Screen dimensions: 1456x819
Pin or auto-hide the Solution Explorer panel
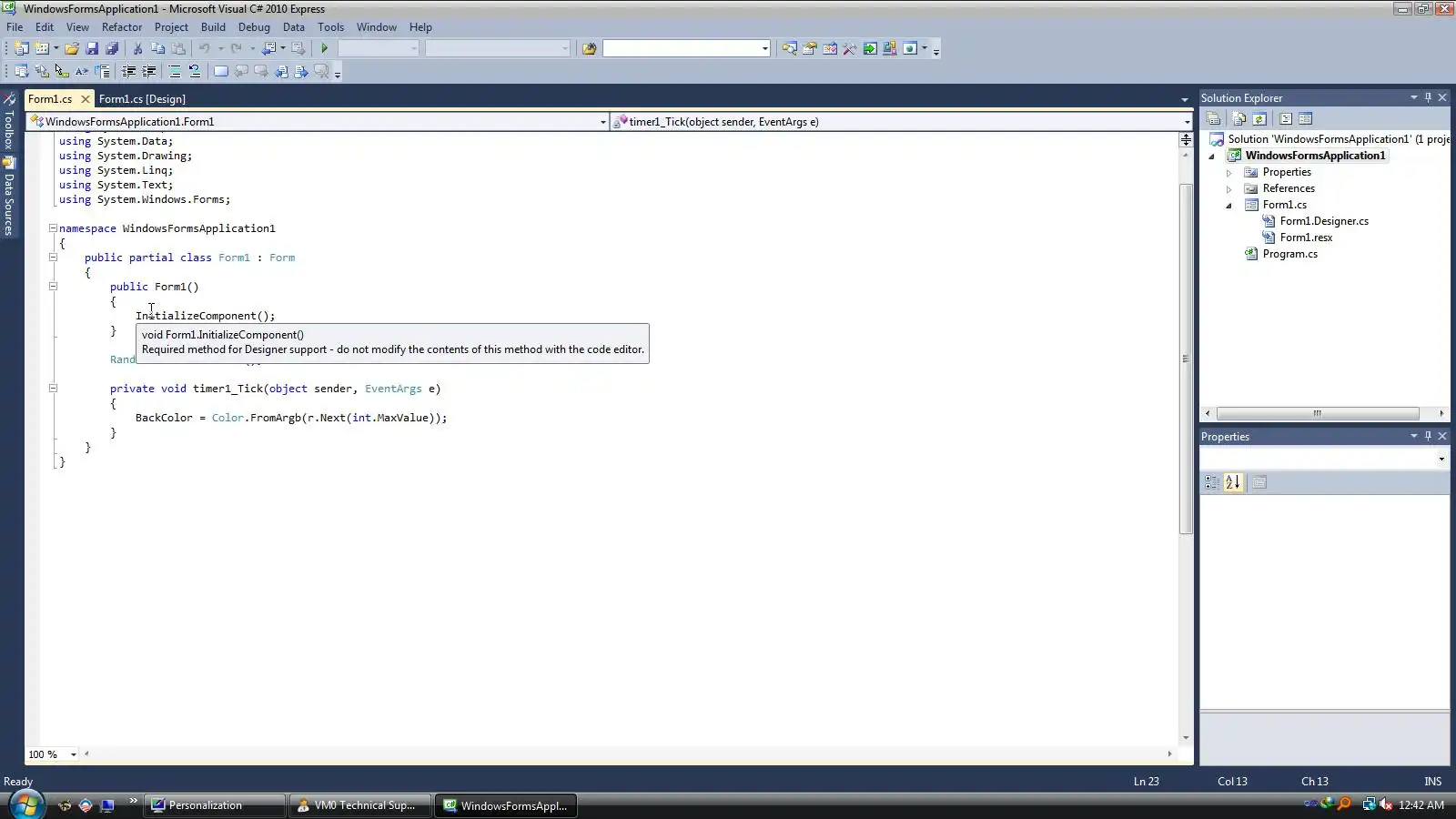click(1428, 97)
